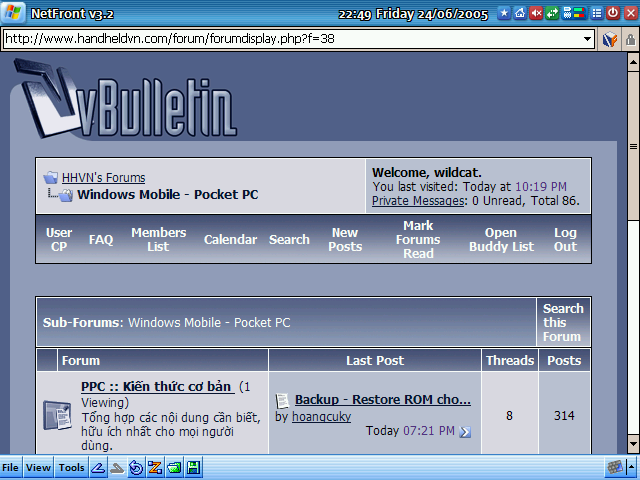The height and width of the screenshot is (480, 640).
Task: Open Calendar in navbar
Action: coord(230,239)
